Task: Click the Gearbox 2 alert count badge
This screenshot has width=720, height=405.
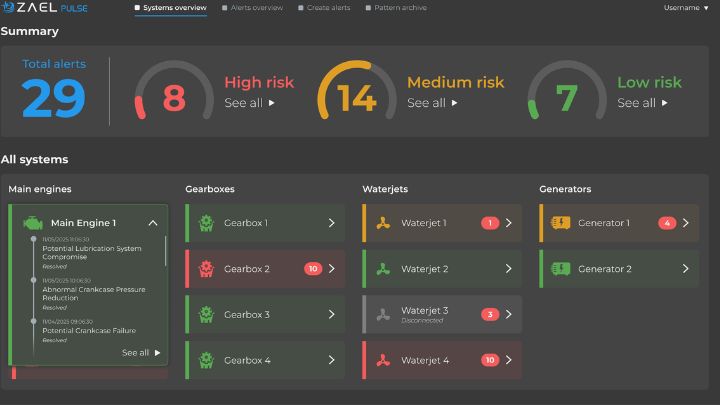Action: [x=312, y=269]
